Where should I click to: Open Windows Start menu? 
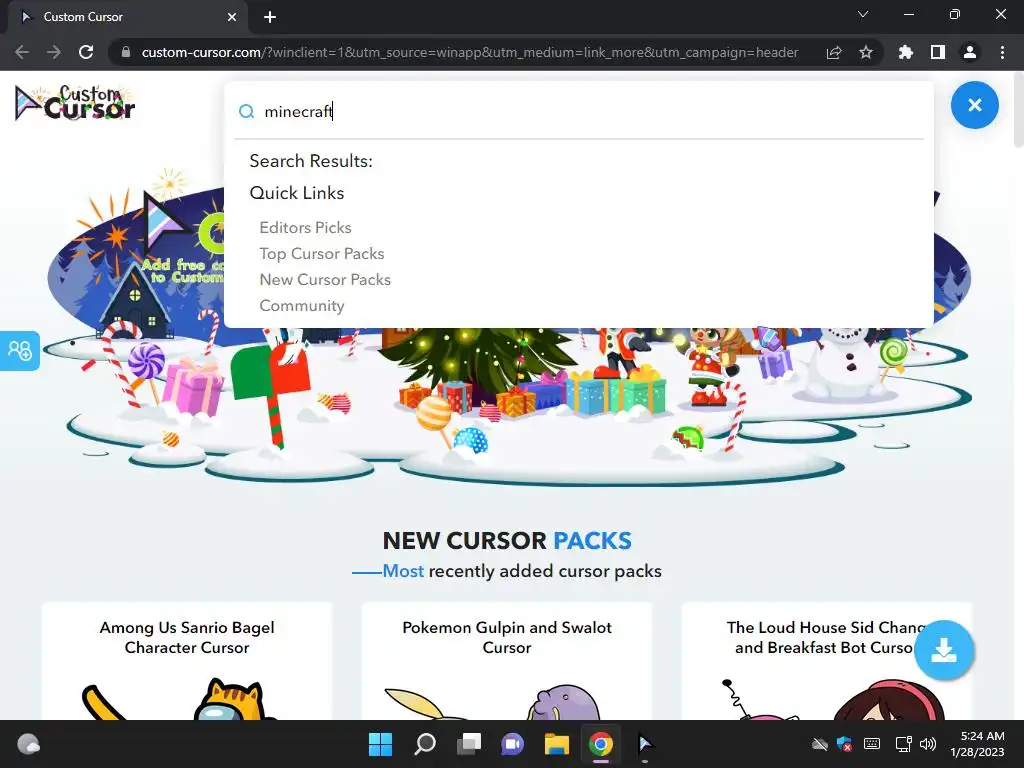point(380,744)
